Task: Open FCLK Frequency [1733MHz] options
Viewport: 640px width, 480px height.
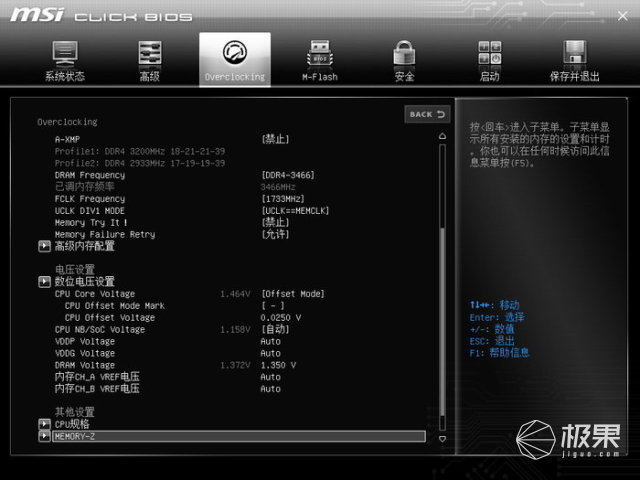Action: click(x=283, y=198)
